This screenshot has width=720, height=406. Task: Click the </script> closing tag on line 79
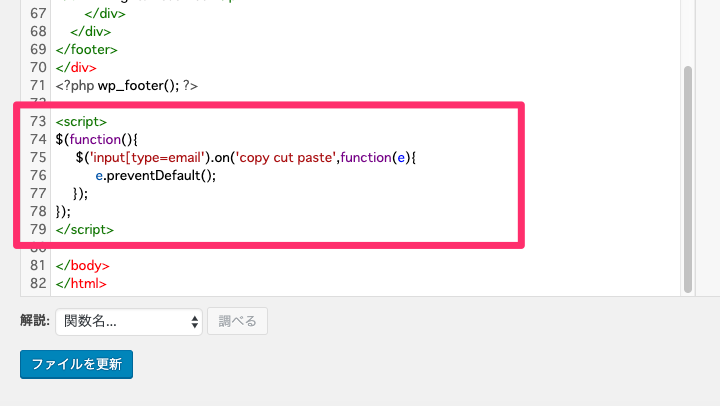coord(84,230)
